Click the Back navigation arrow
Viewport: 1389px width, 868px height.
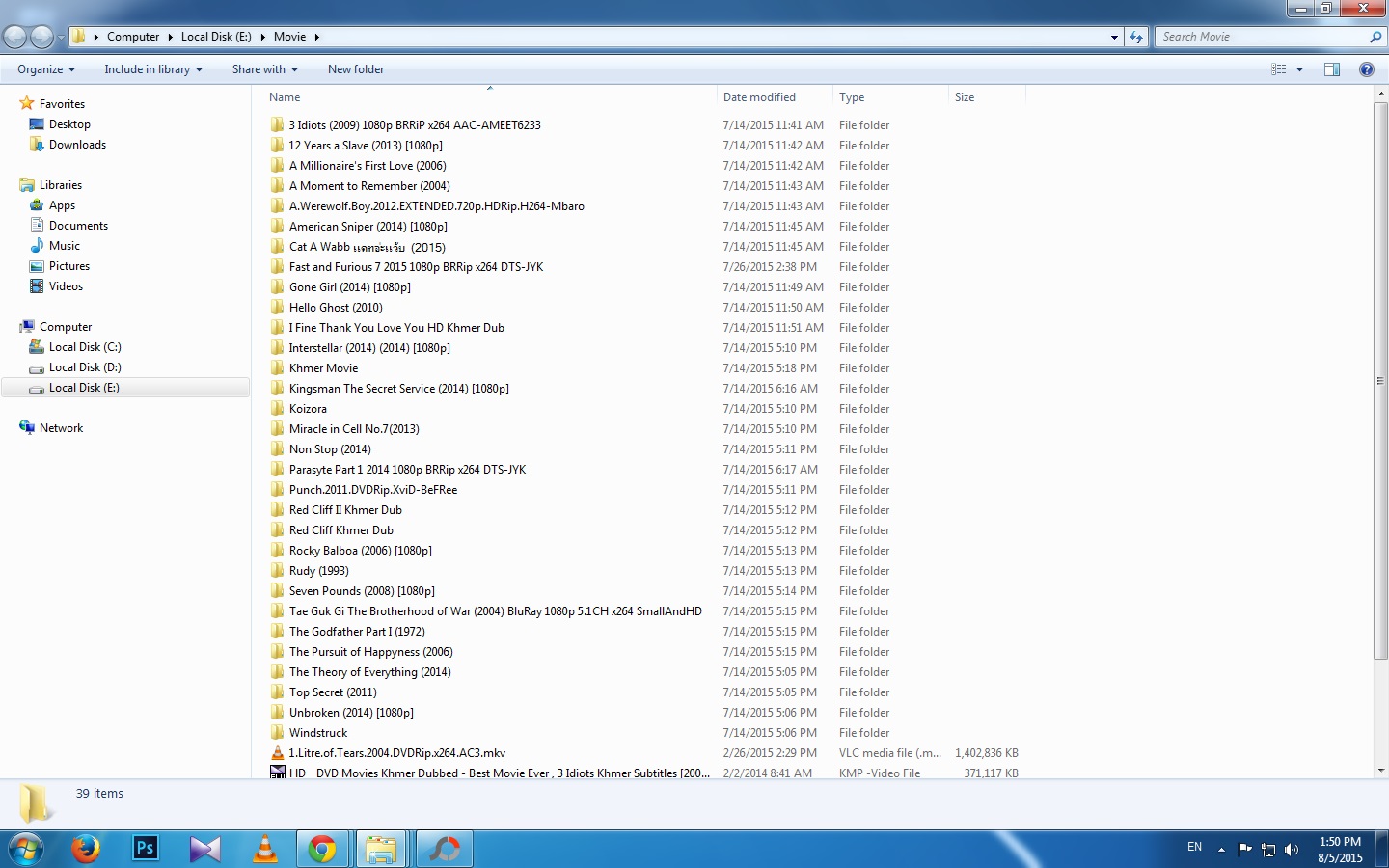pos(15,37)
